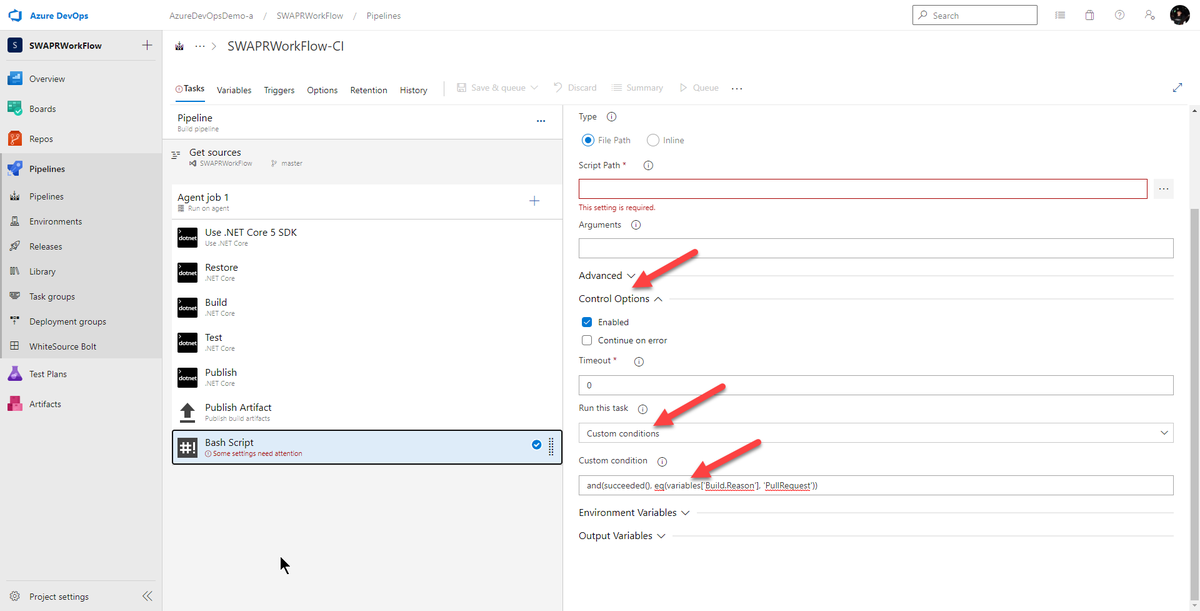Switch to the Variables tab

click(x=234, y=90)
